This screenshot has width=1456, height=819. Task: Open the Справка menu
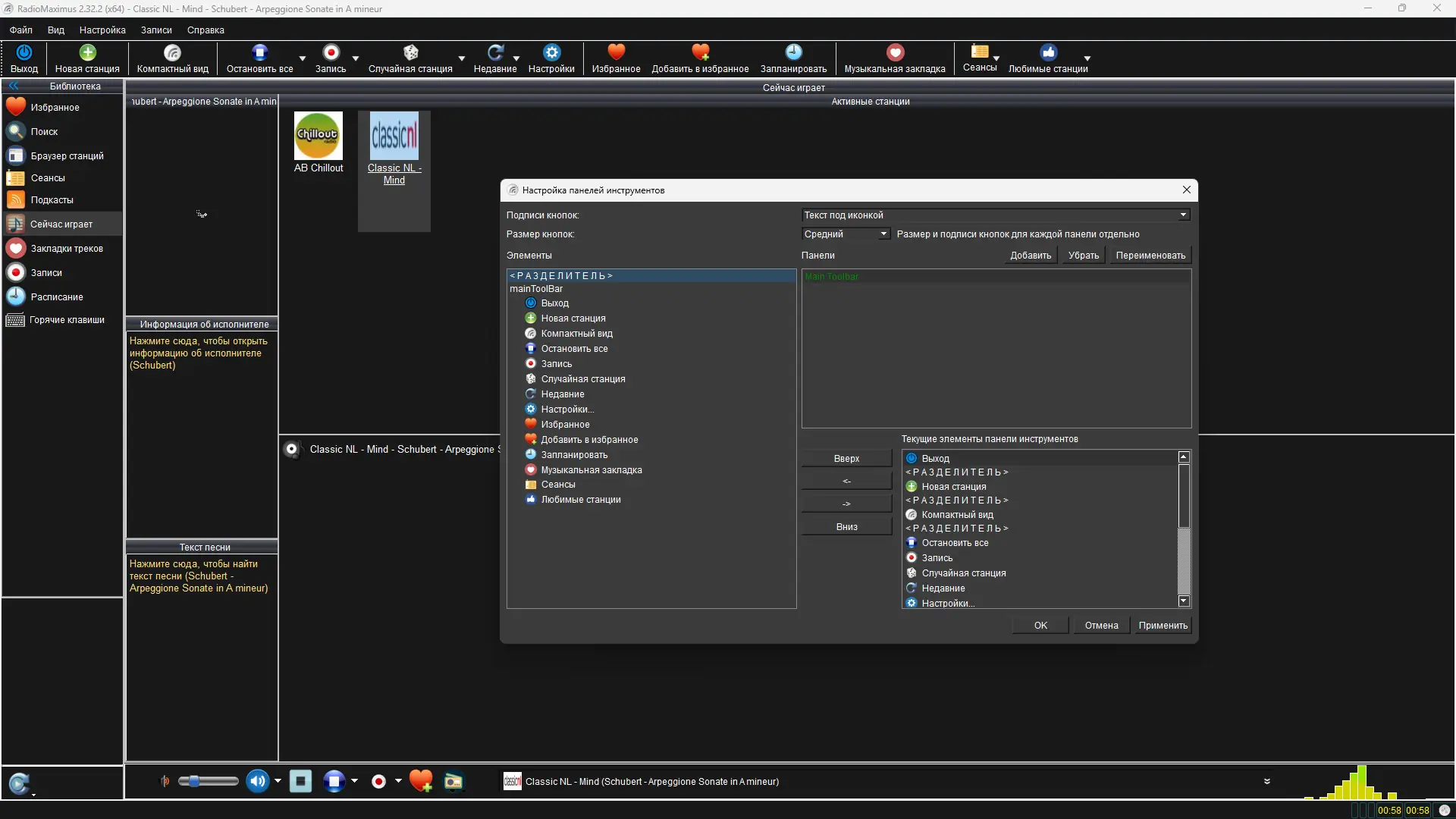coord(206,30)
